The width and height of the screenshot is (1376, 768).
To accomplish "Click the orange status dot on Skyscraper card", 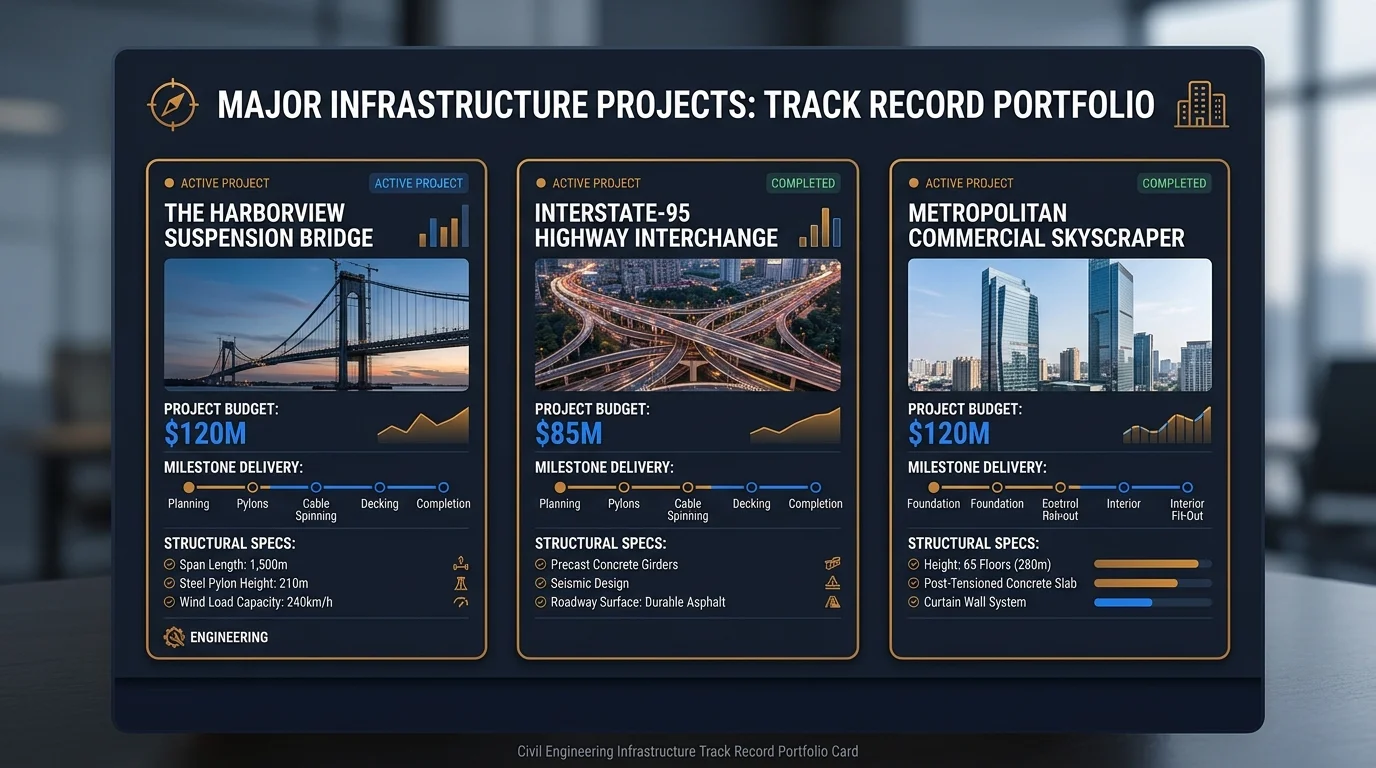I will point(914,183).
